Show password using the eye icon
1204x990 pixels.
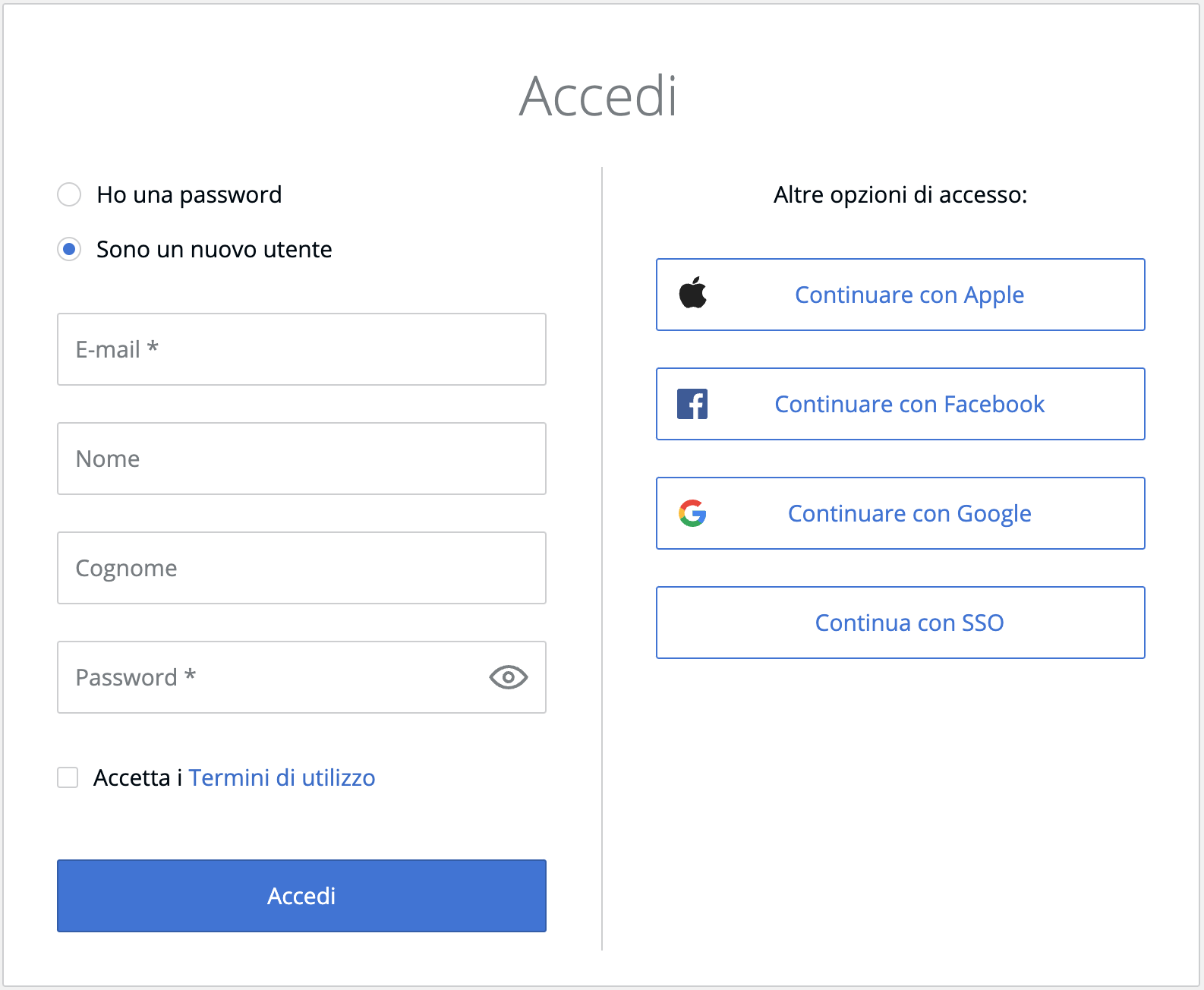coord(508,677)
